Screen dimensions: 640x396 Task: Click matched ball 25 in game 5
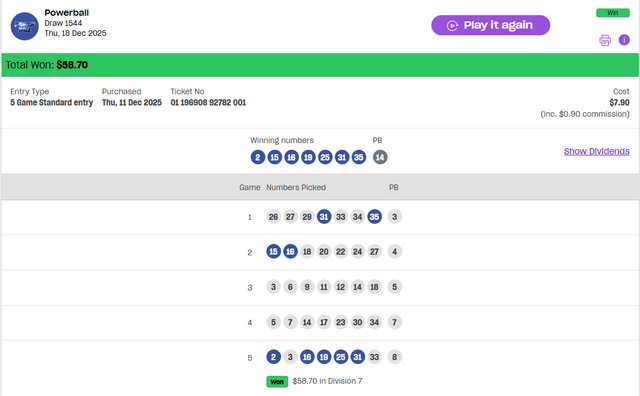click(341, 357)
